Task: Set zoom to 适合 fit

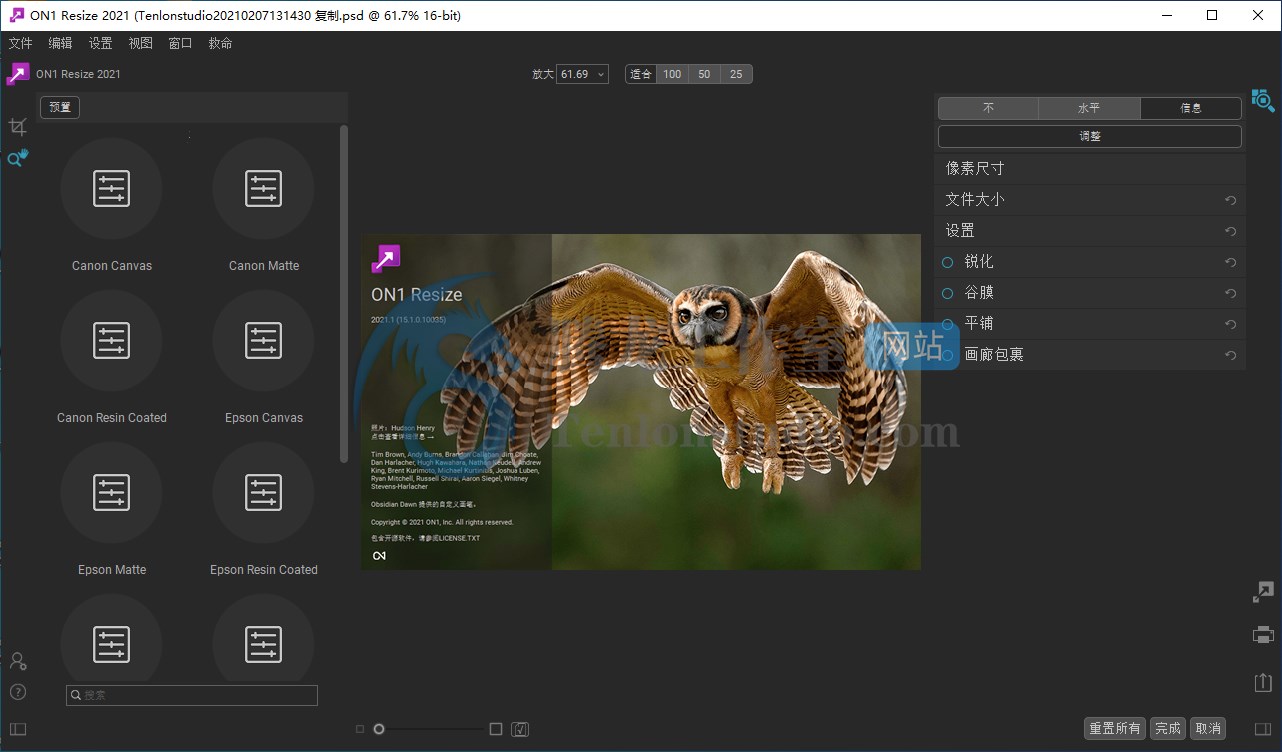Action: pos(640,74)
